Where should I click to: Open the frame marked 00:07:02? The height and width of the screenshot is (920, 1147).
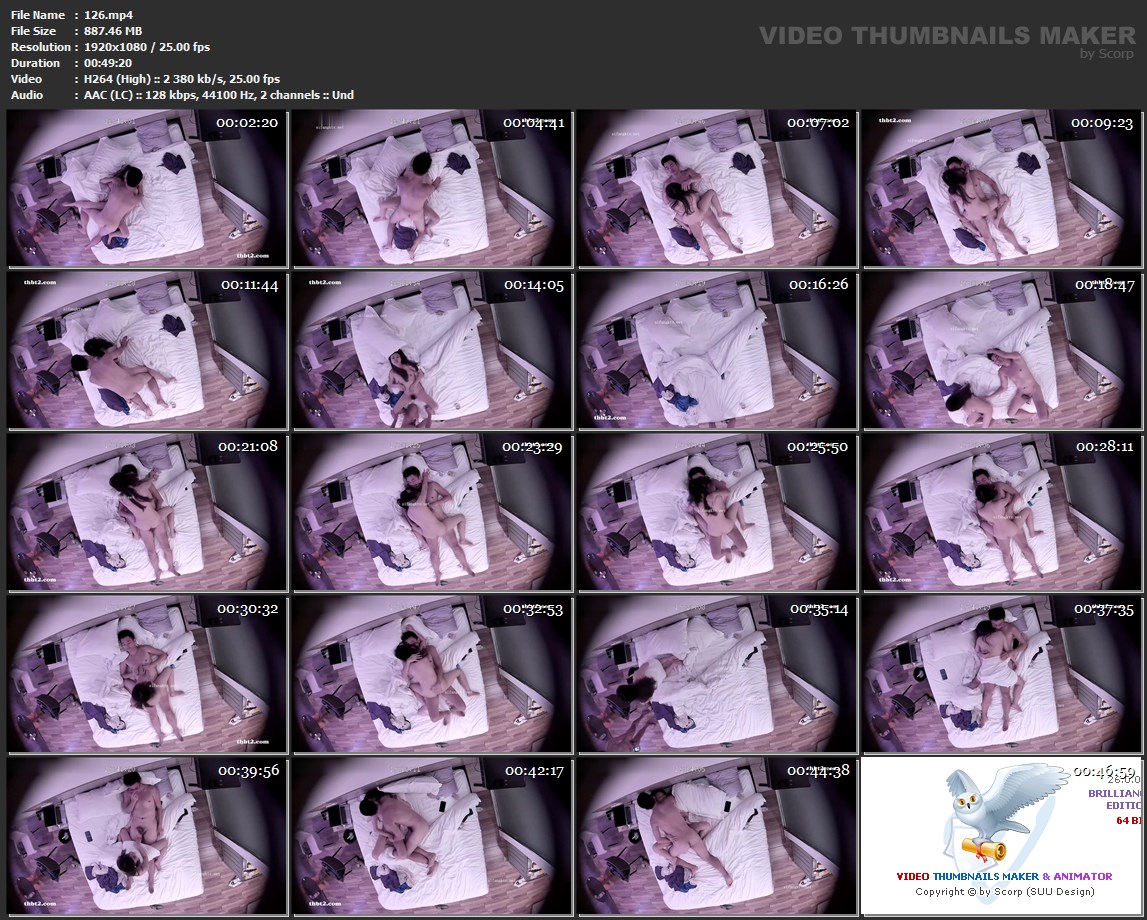coord(716,189)
